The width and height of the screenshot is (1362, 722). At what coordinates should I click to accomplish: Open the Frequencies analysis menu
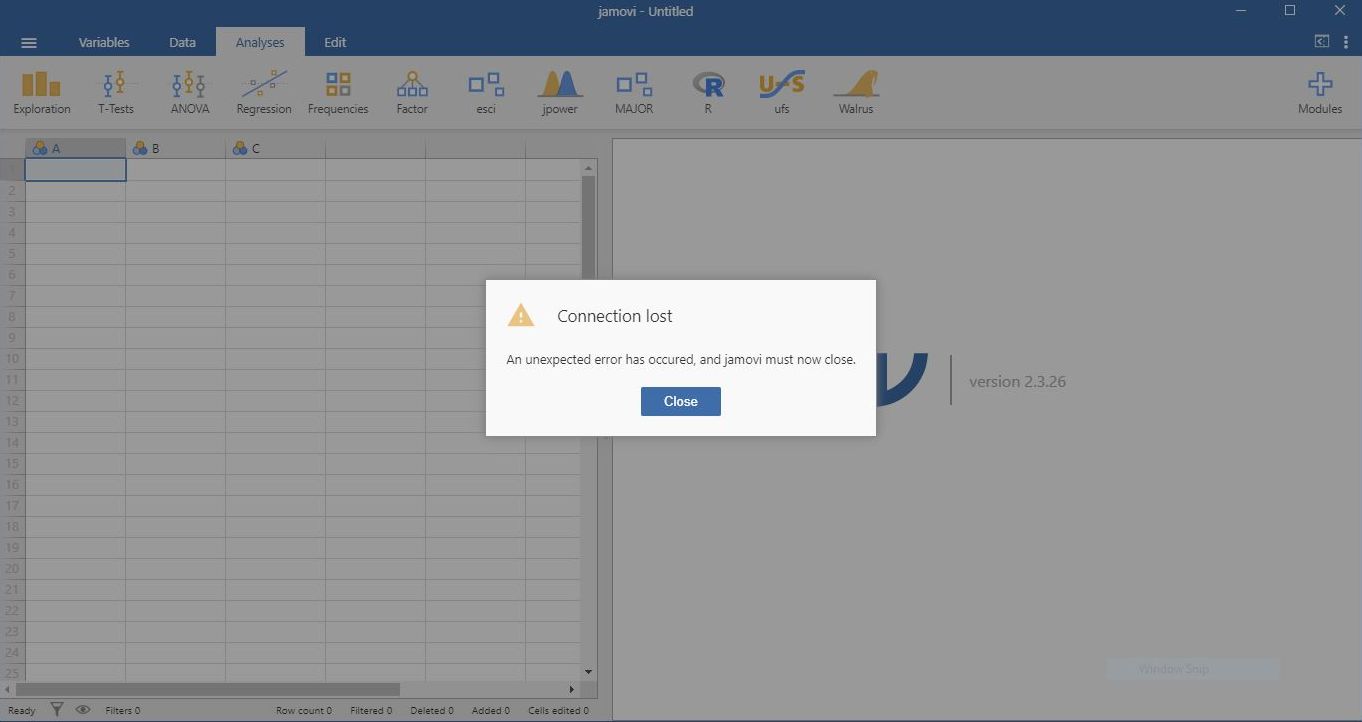(338, 92)
